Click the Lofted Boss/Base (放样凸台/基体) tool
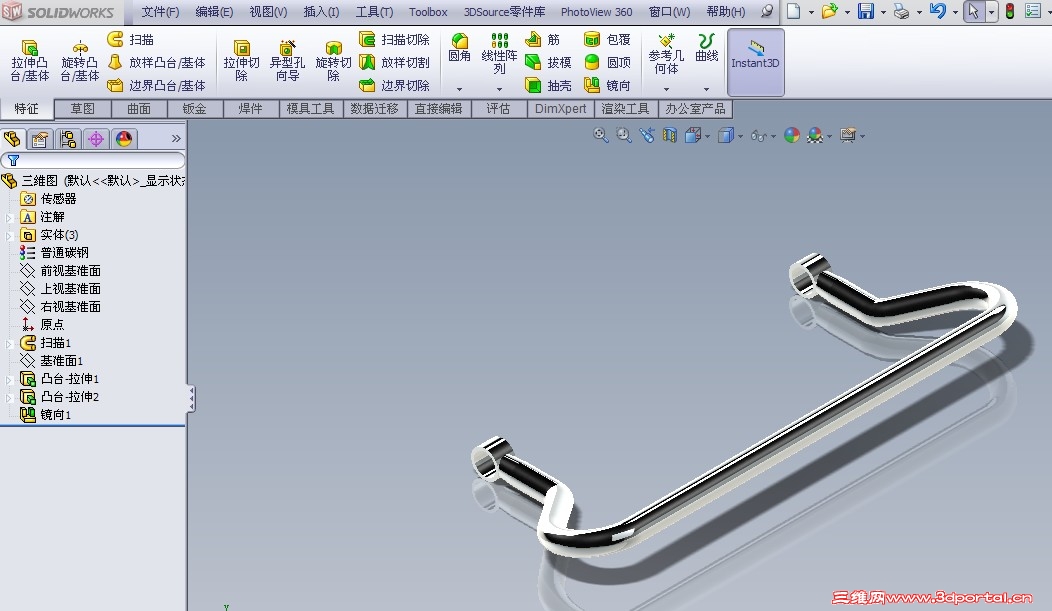 coord(156,62)
